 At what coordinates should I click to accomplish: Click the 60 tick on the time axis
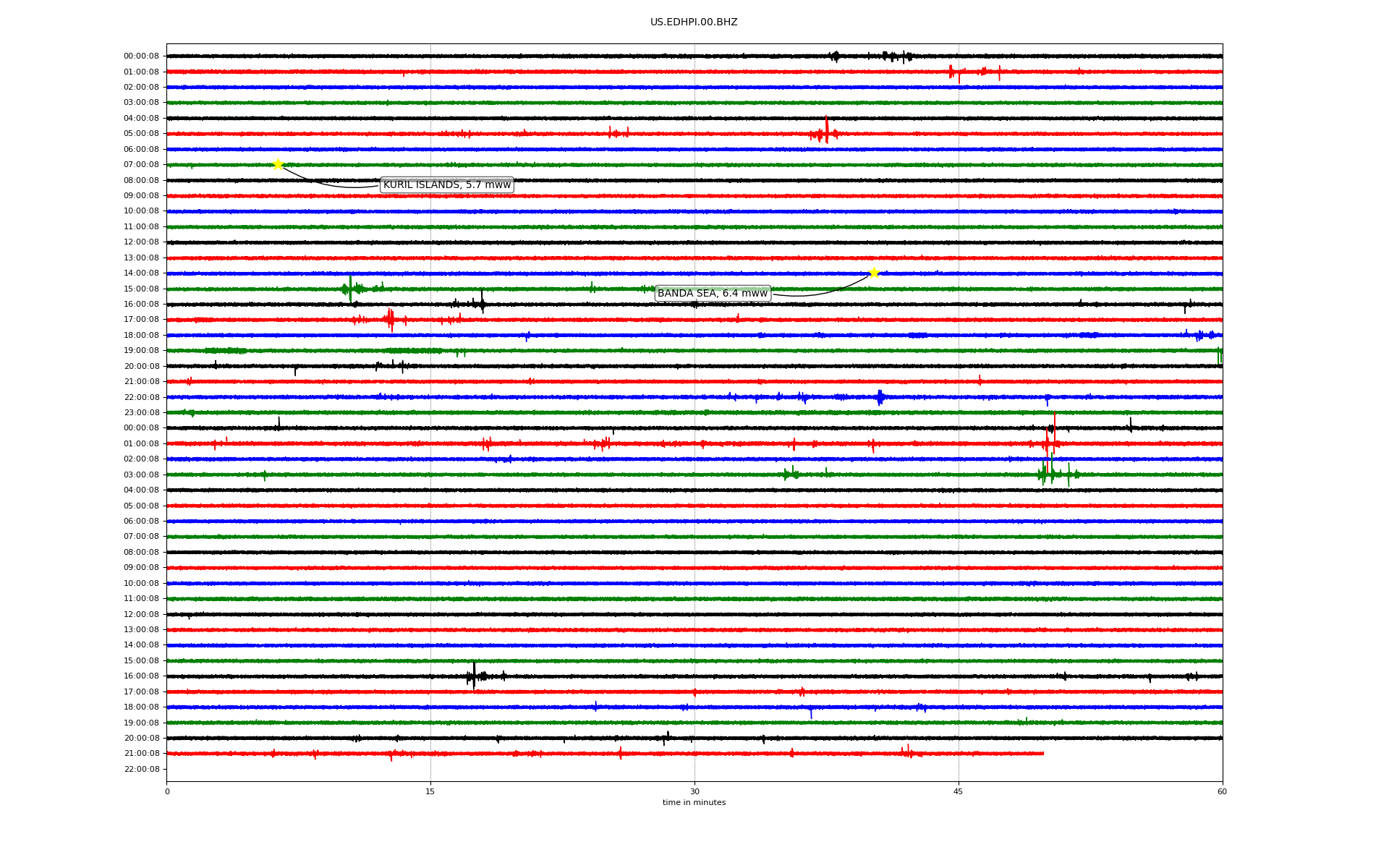pos(1221,791)
